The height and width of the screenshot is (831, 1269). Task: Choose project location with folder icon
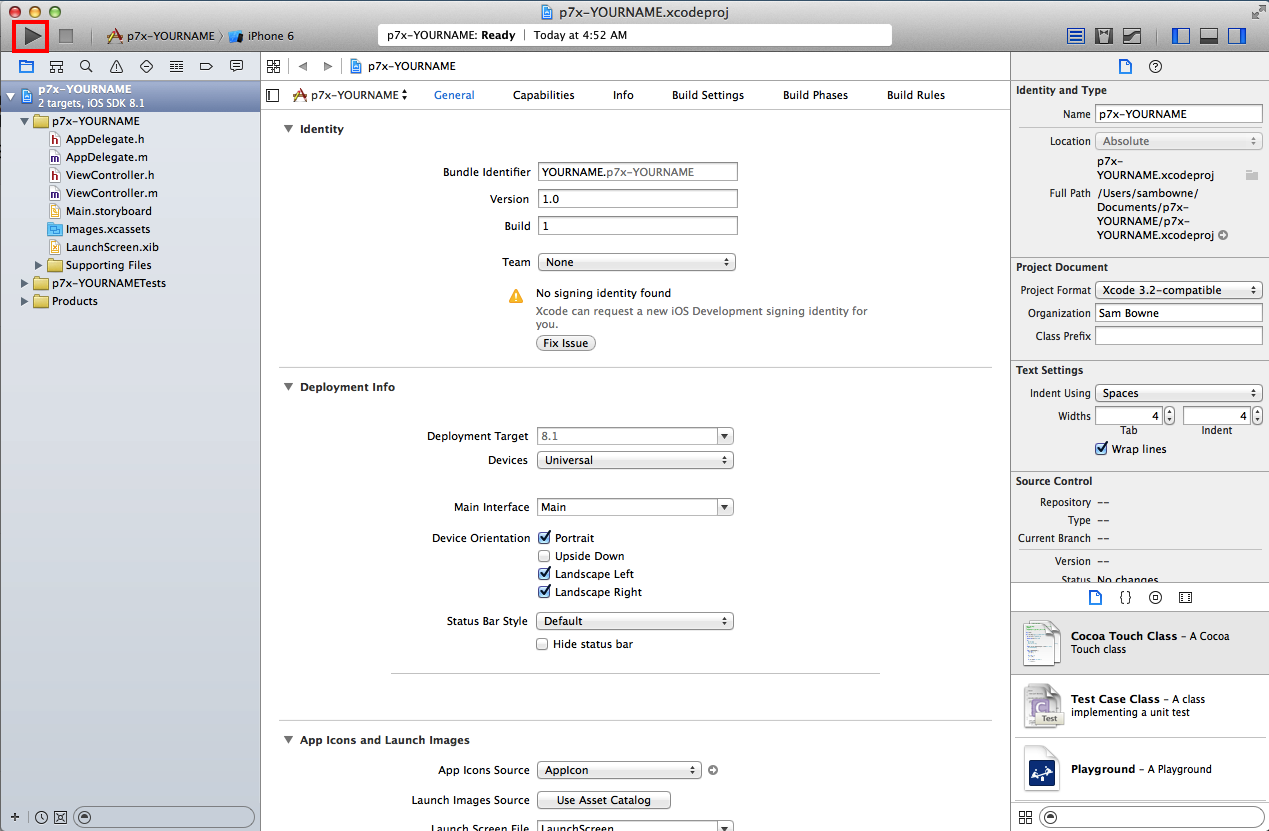(x=1251, y=175)
